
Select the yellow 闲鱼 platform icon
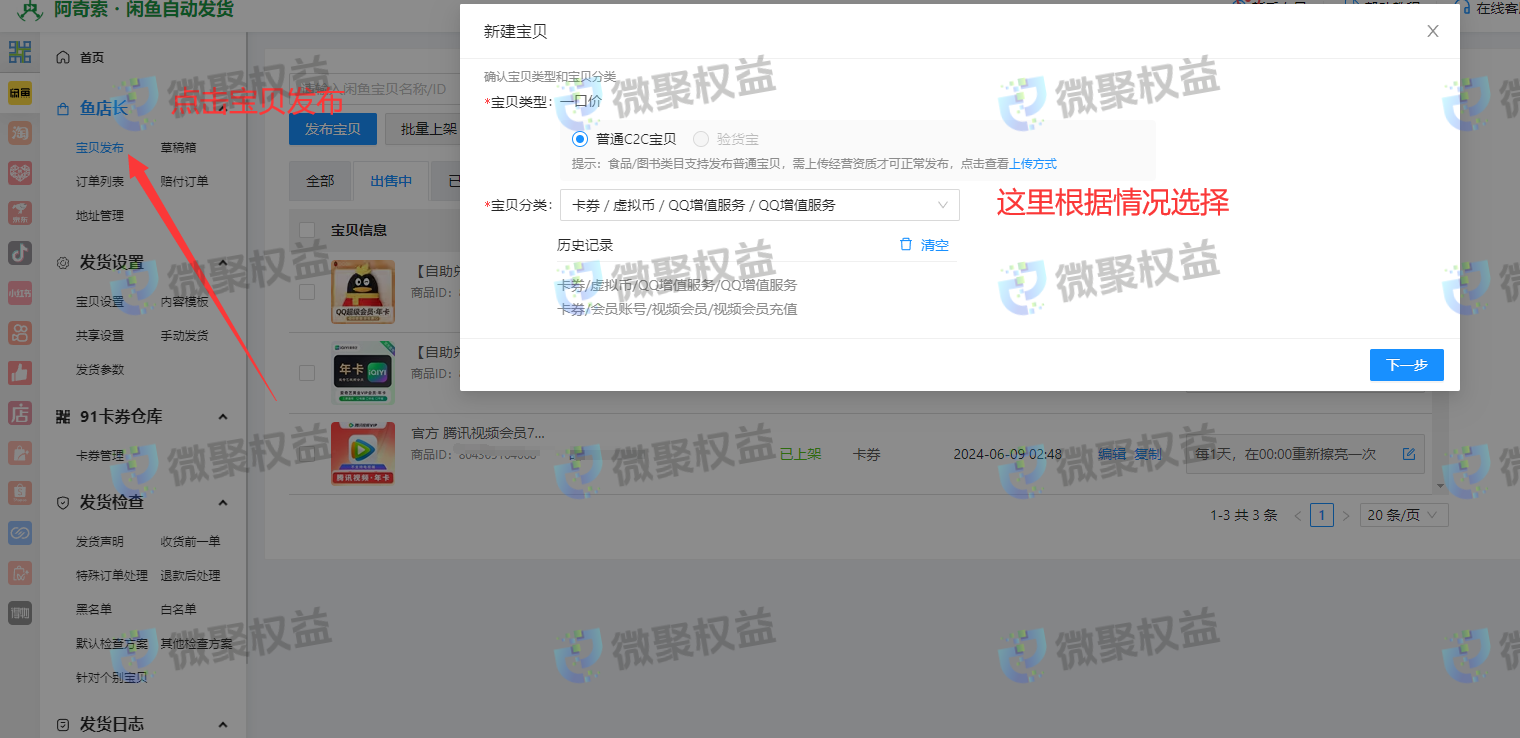click(x=20, y=92)
